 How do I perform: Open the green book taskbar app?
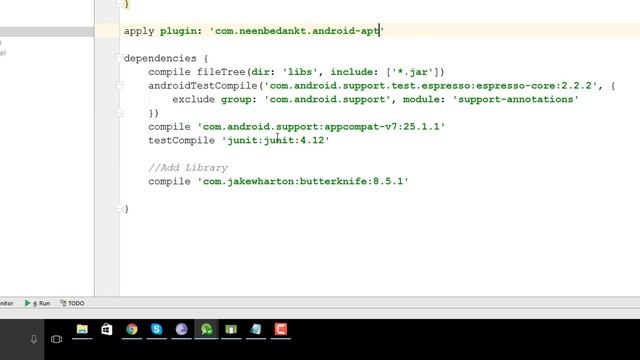(x=231, y=329)
